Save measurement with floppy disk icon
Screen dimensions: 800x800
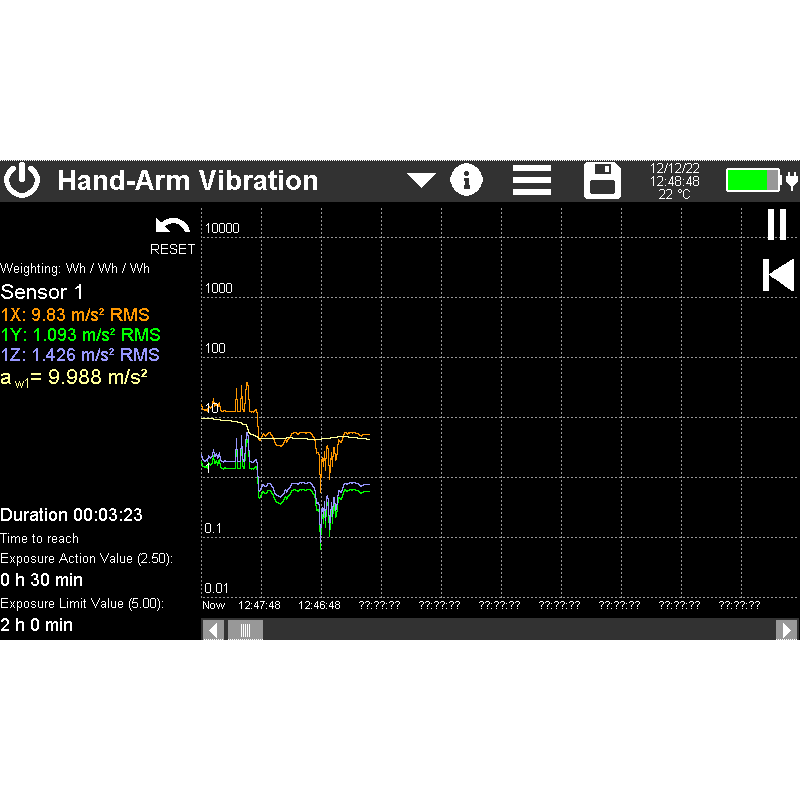click(x=602, y=181)
